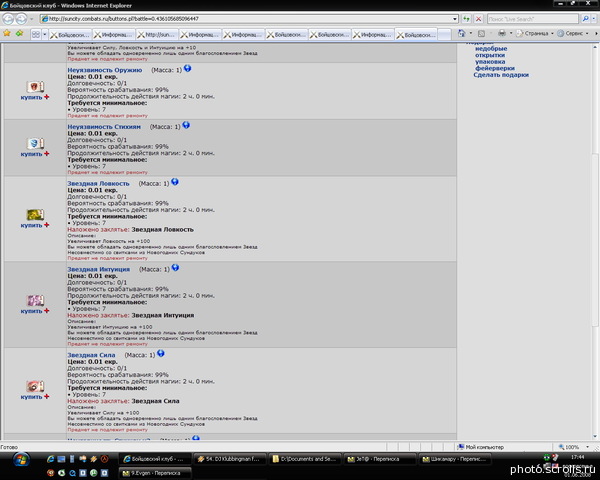Open the Звездная Сила item title
The image size is (600, 480).
(91, 355)
